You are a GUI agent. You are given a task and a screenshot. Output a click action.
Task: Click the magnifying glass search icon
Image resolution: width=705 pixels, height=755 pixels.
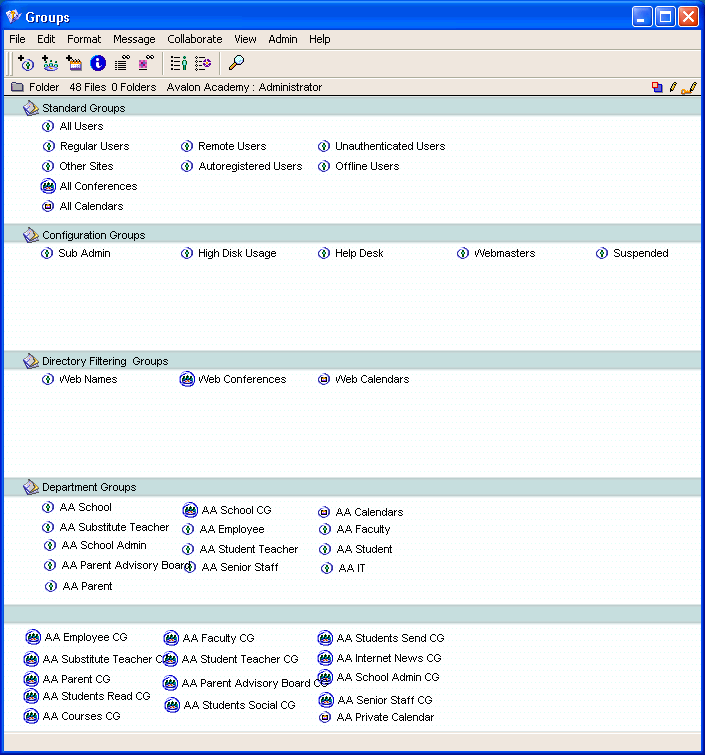236,63
